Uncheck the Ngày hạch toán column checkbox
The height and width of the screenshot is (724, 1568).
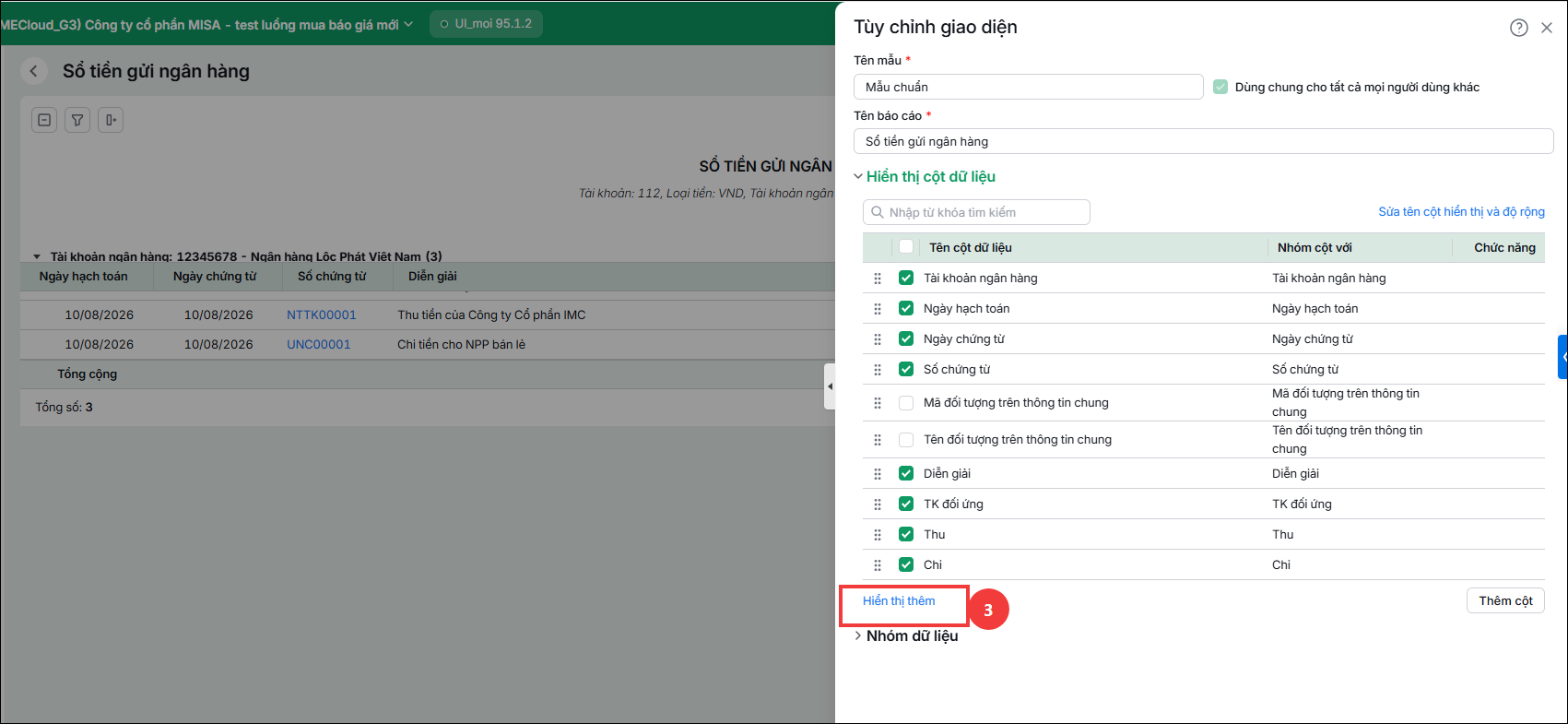click(x=906, y=308)
